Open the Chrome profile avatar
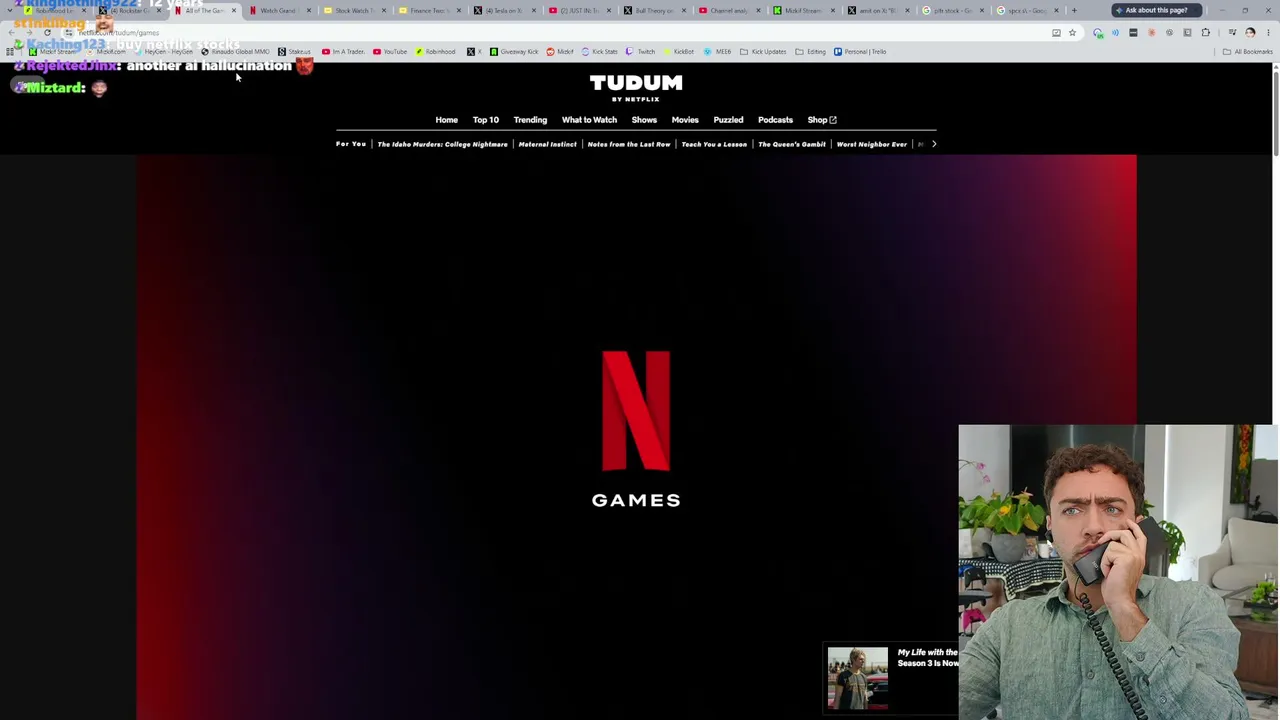Viewport: 1280px width, 720px height. point(1250,33)
